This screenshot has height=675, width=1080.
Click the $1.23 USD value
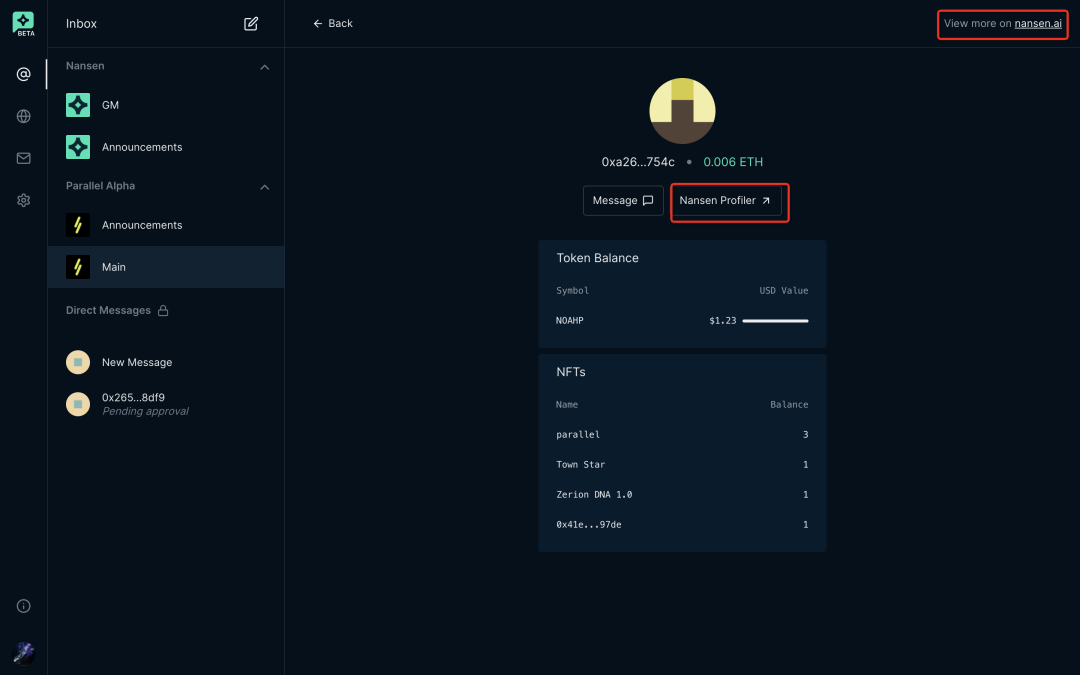723,321
